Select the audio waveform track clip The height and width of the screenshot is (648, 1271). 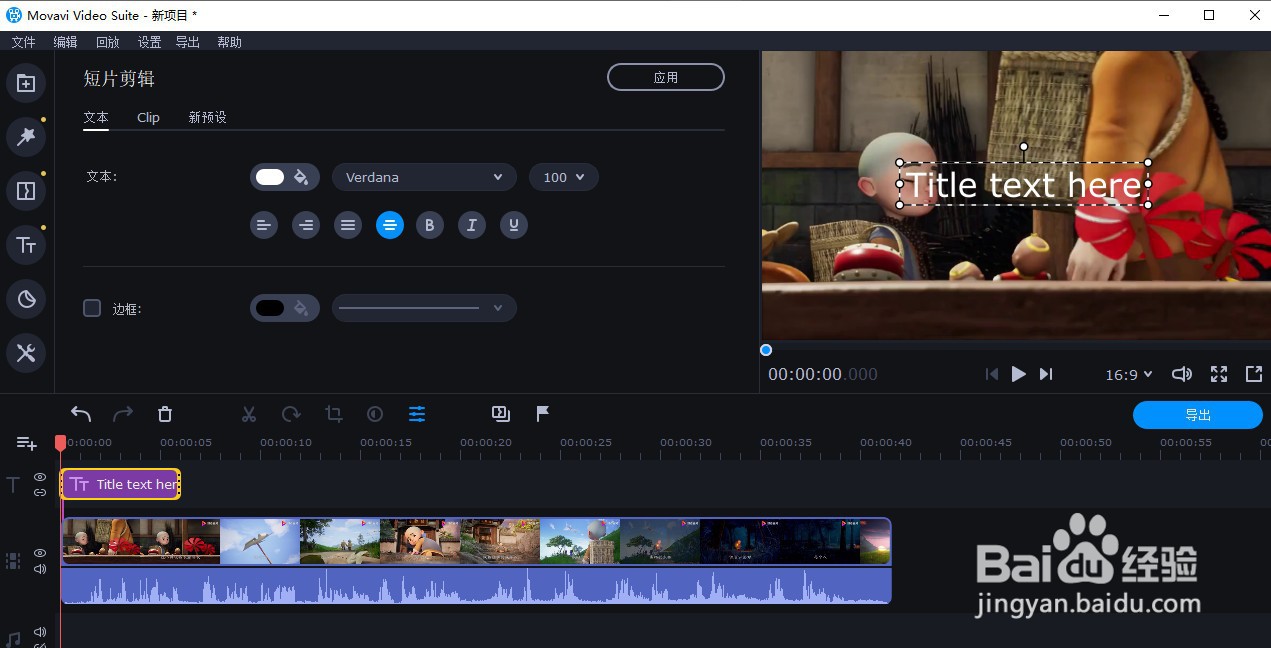click(x=476, y=585)
